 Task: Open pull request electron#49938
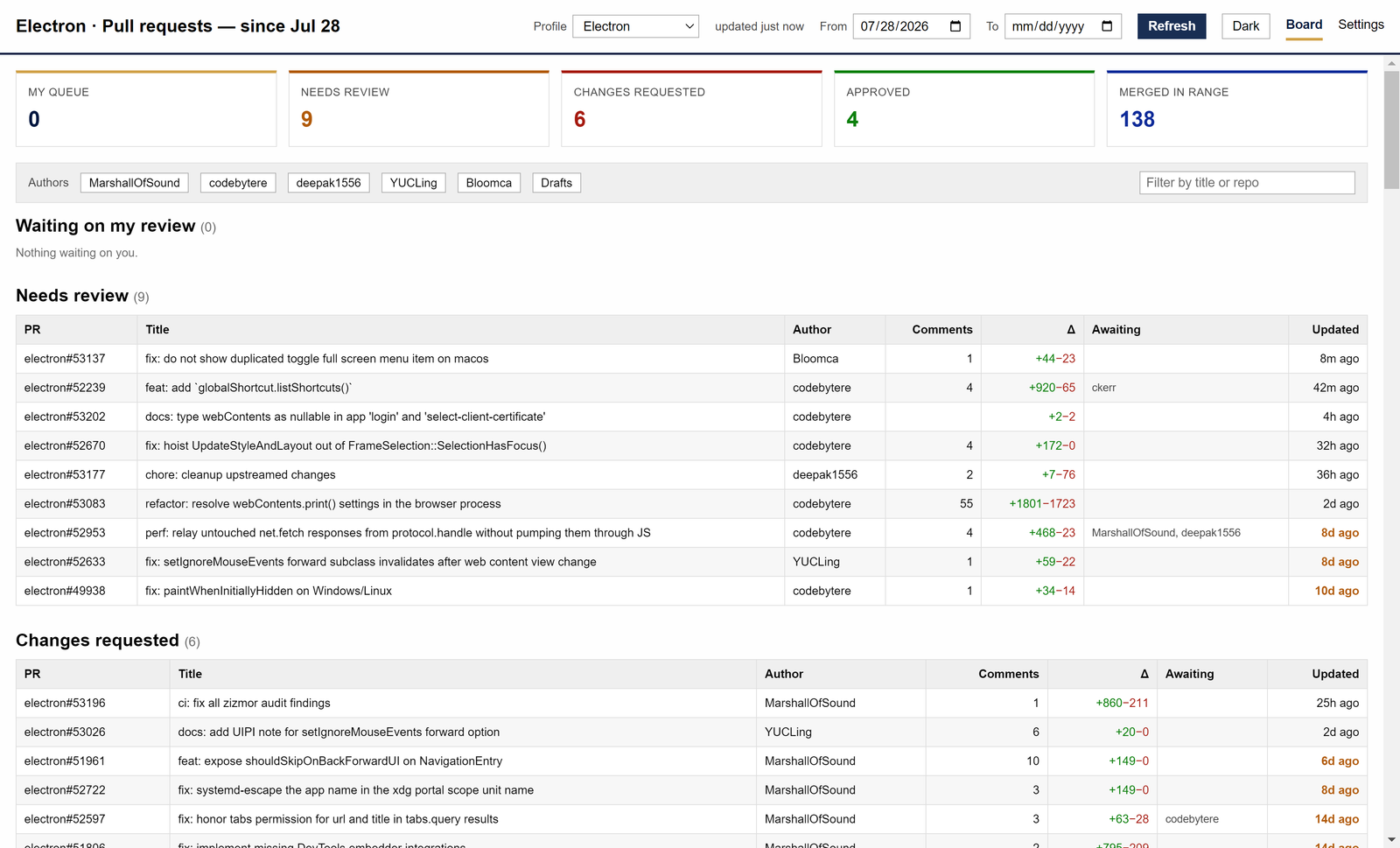click(65, 591)
